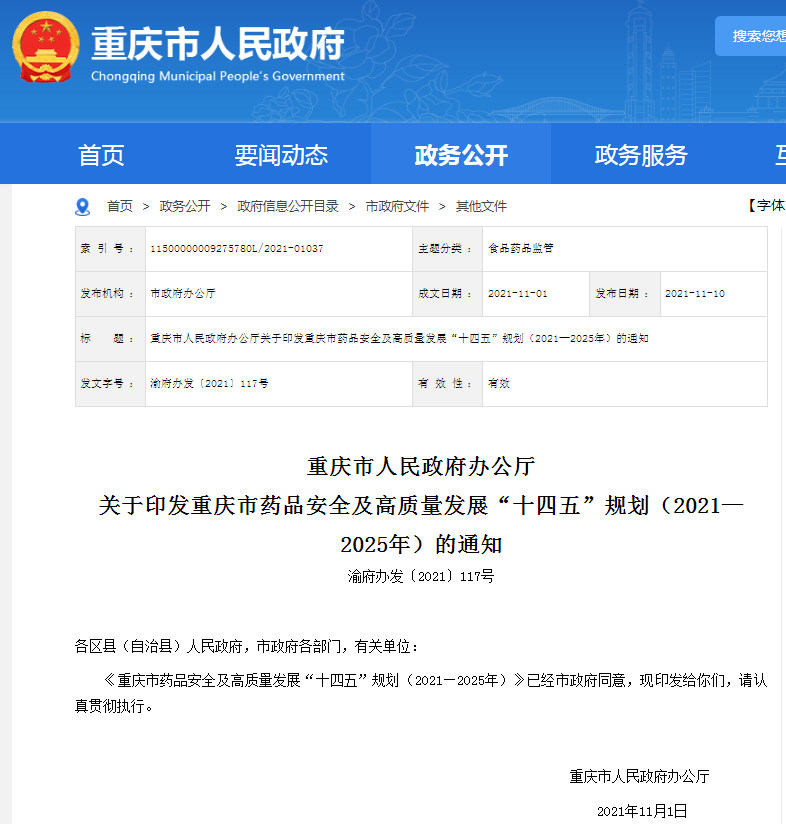786x824 pixels.
Task: Select the 有效 validity value
Action: tap(499, 384)
